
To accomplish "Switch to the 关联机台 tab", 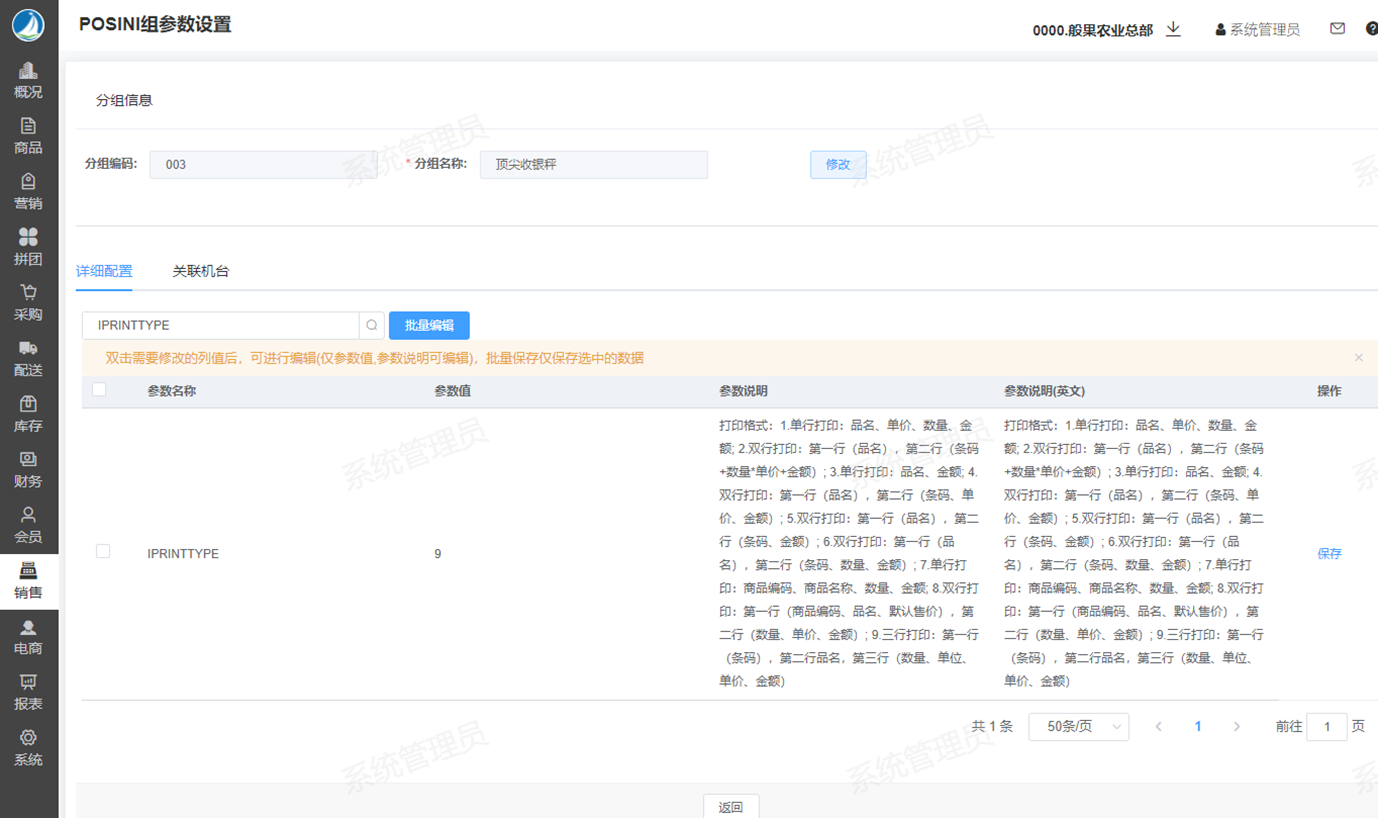I will coord(200,271).
